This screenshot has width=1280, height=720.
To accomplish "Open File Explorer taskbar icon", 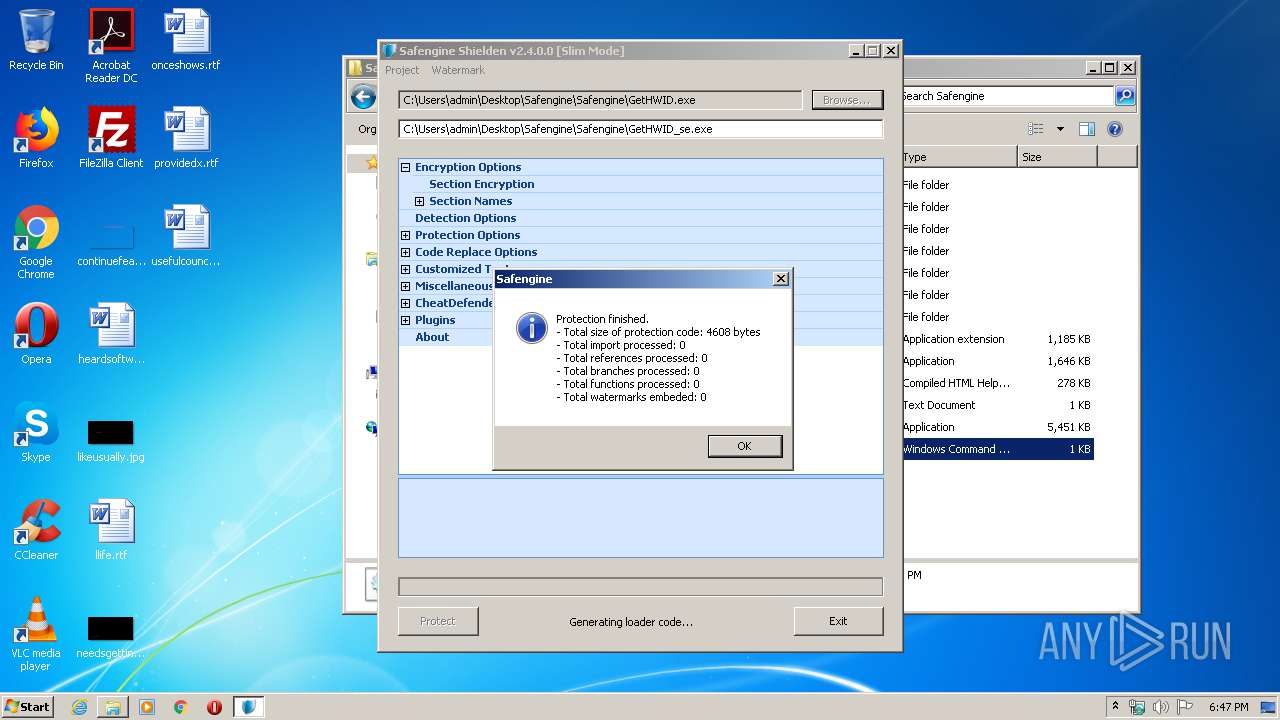I will (113, 706).
